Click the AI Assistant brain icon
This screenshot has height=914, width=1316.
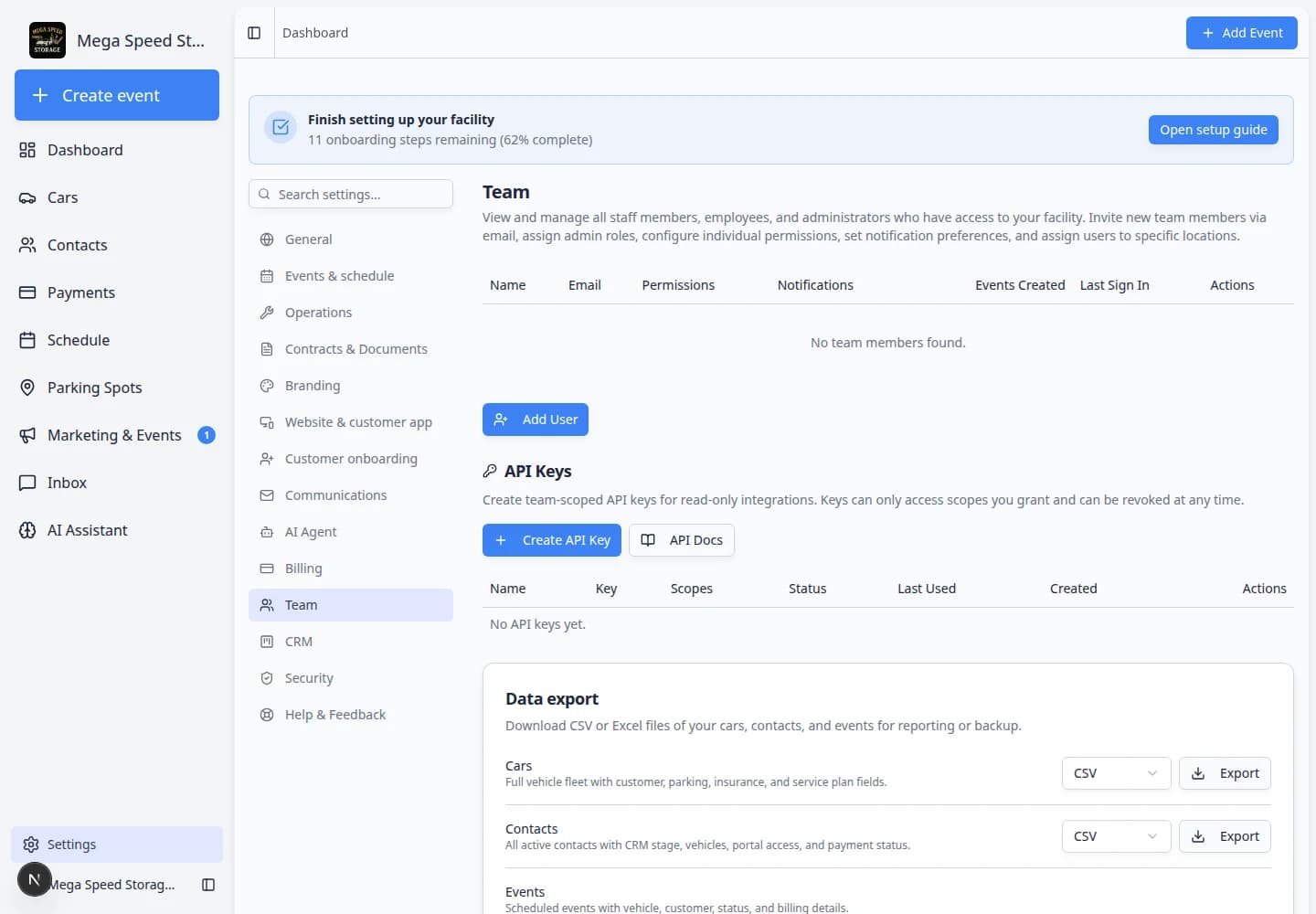[x=27, y=530]
